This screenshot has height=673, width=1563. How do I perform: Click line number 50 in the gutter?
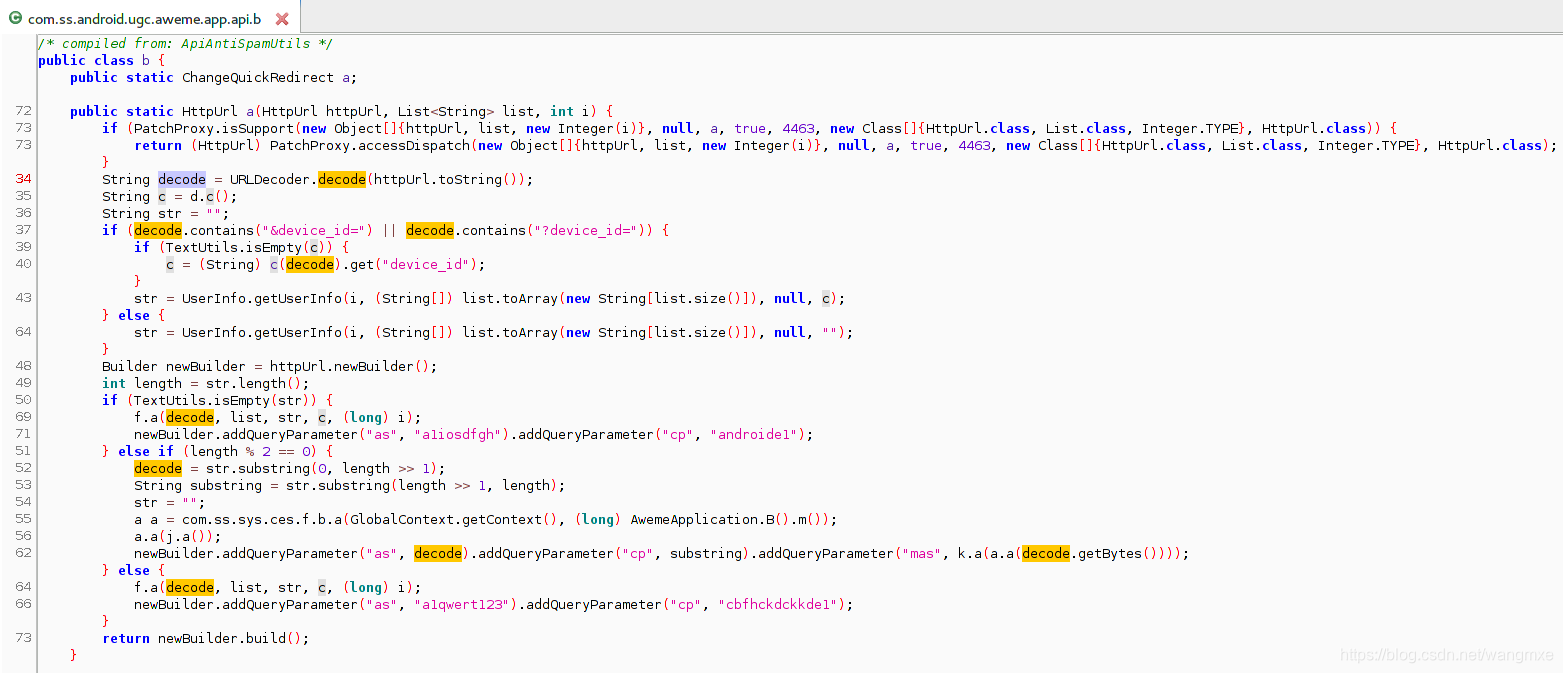25,400
